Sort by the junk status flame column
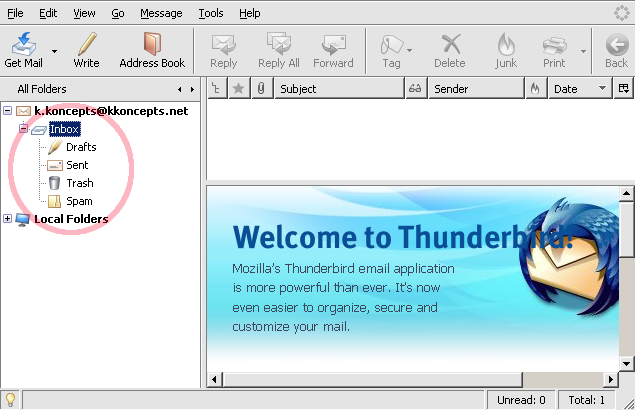Image resolution: width=635 pixels, height=410 pixels. point(535,88)
